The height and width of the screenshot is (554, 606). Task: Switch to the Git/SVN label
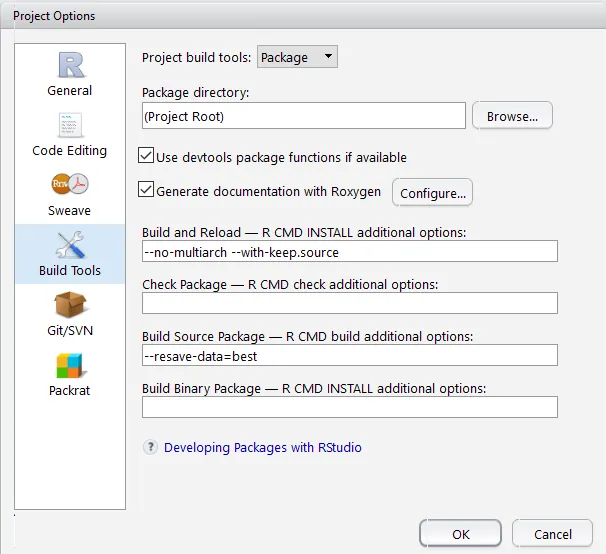pos(70,331)
